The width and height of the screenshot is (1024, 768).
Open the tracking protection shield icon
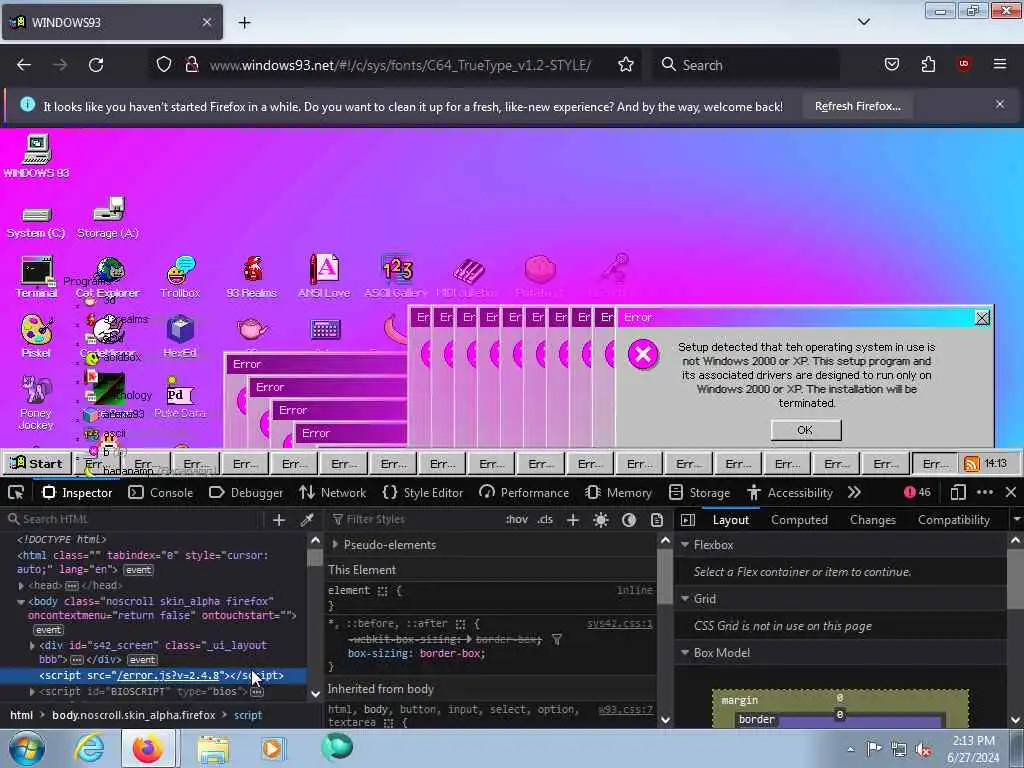click(x=164, y=65)
